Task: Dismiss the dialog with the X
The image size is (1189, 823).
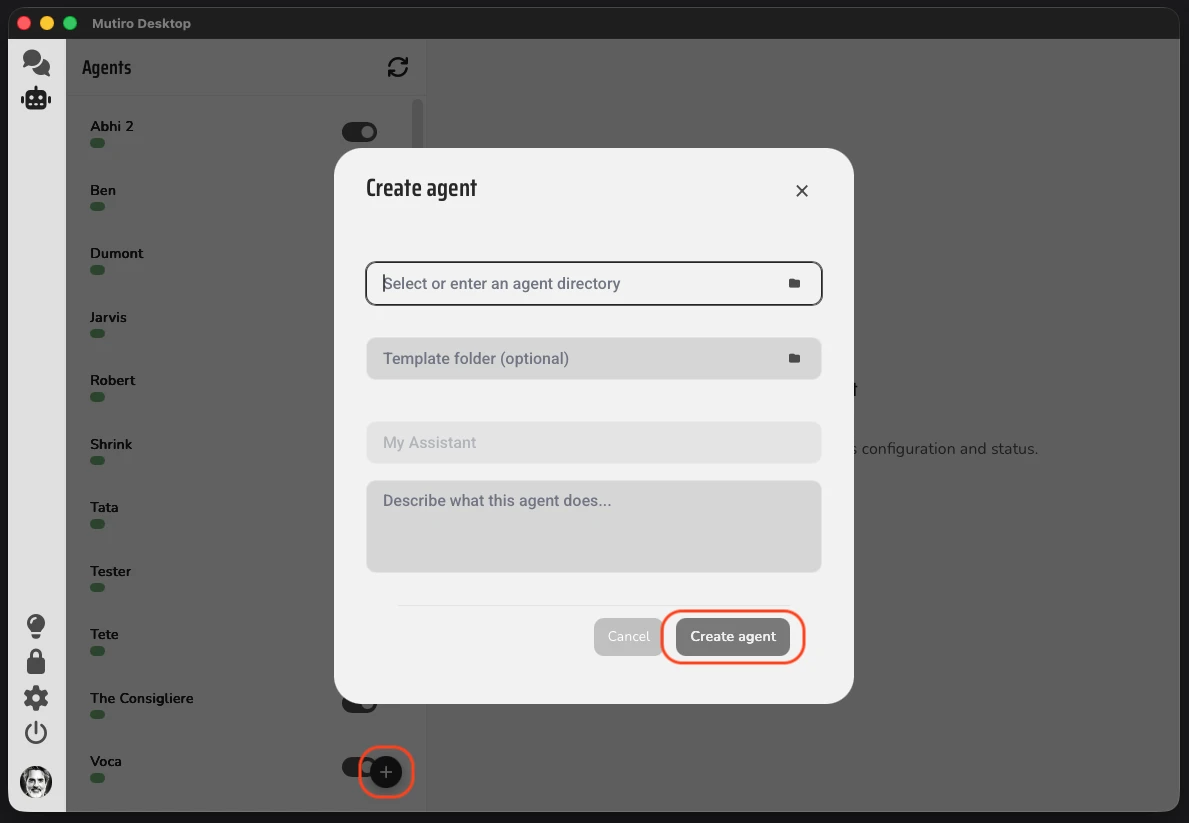Action: pyautogui.click(x=801, y=190)
